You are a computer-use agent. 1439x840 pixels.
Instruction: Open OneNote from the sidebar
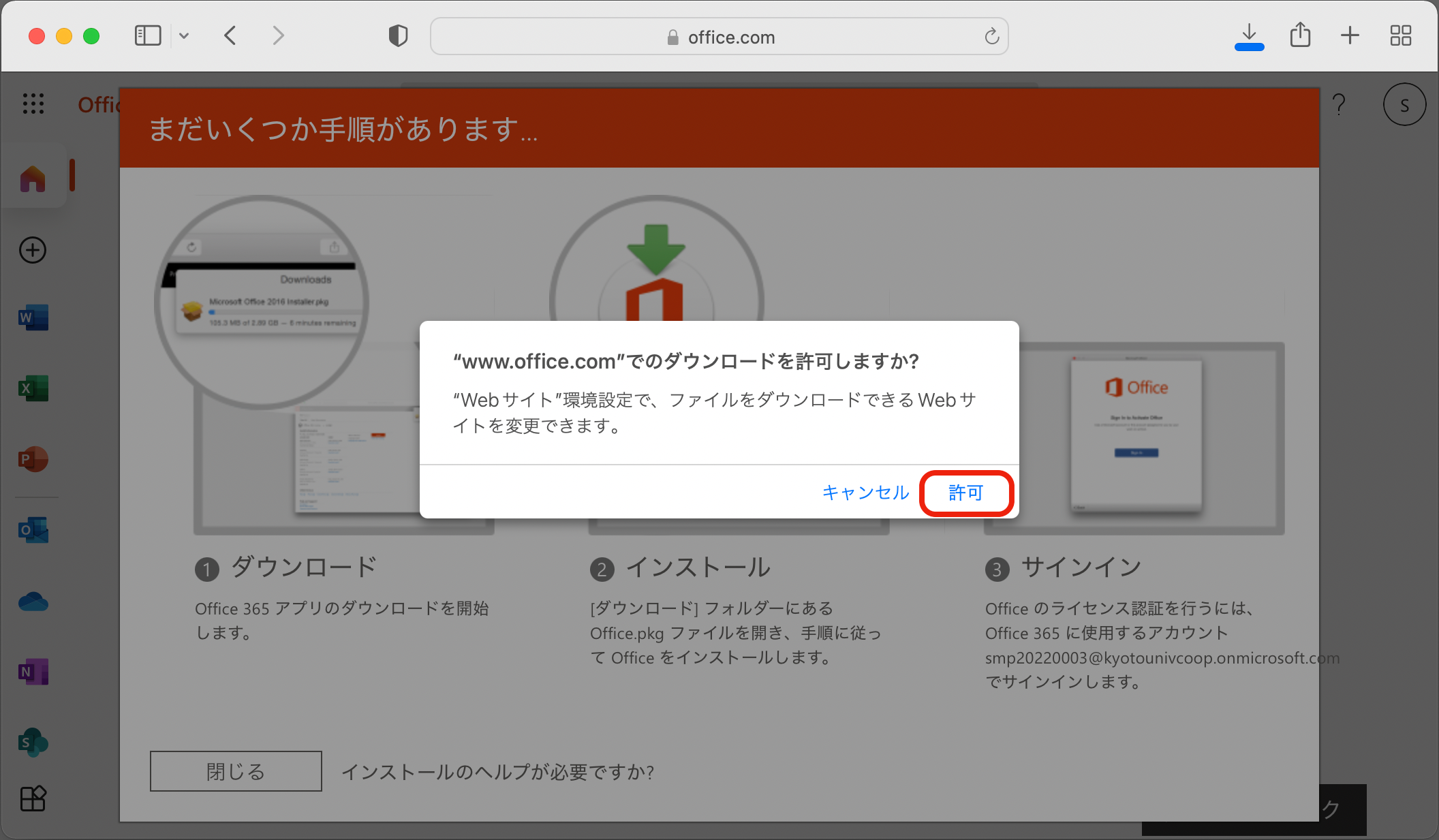point(33,672)
